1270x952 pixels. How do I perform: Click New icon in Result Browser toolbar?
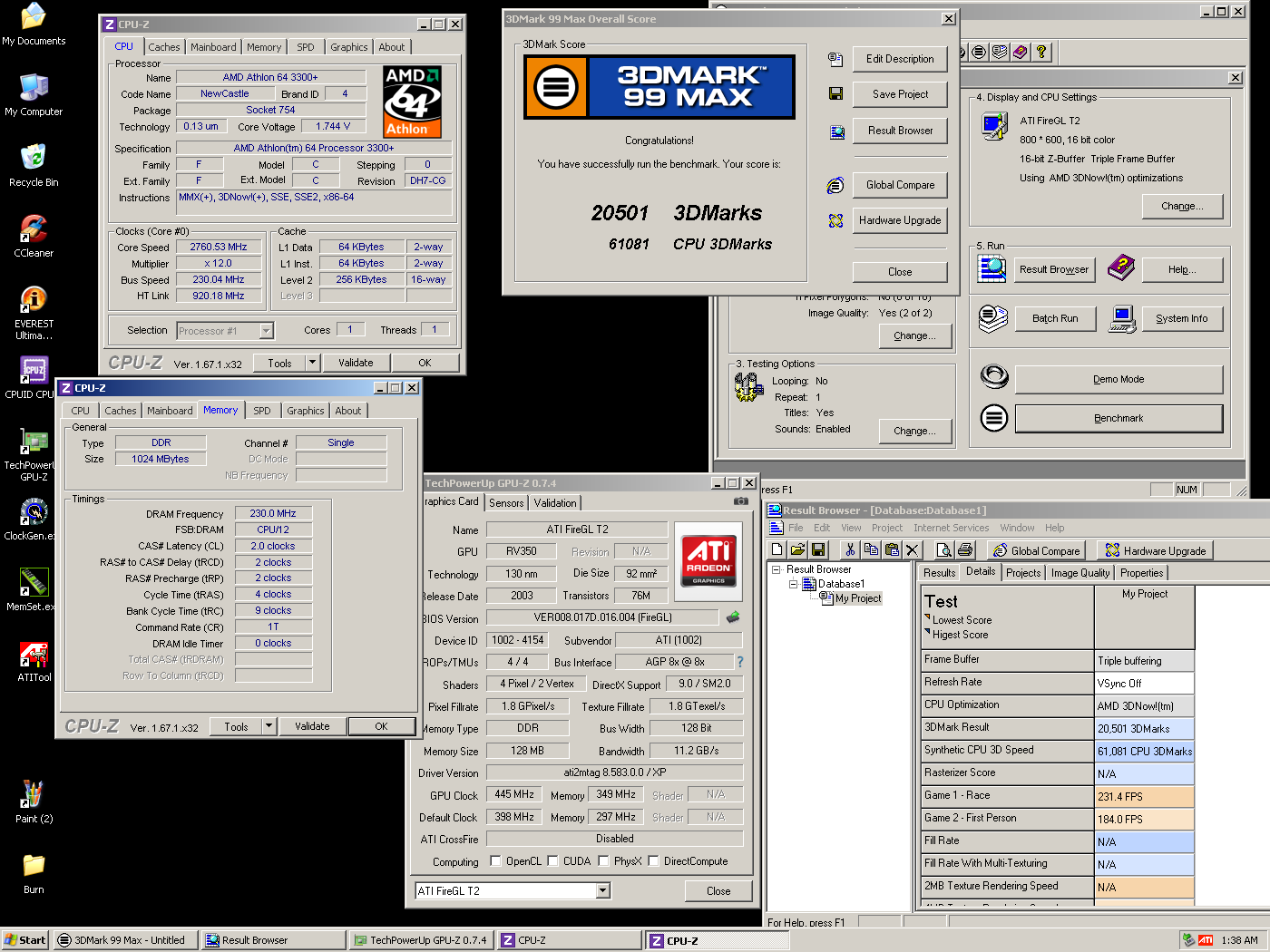tap(777, 549)
